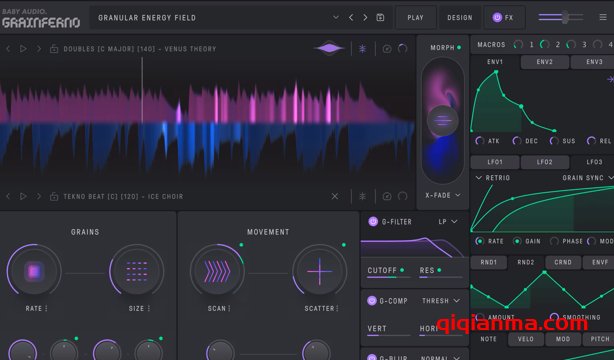Switch to the LFO1 tab
This screenshot has height=360, width=614.
tap(495, 162)
